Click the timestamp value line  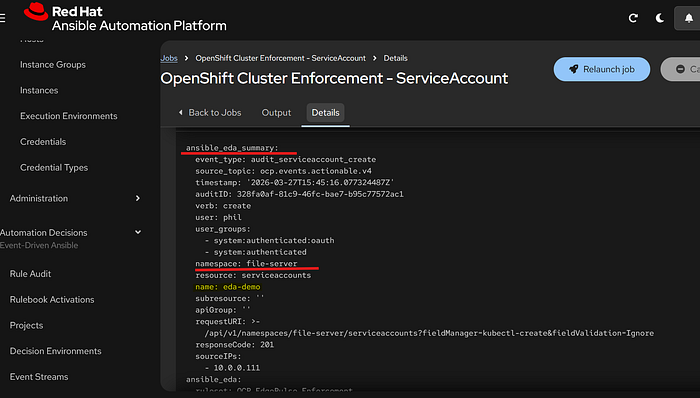coord(295,182)
